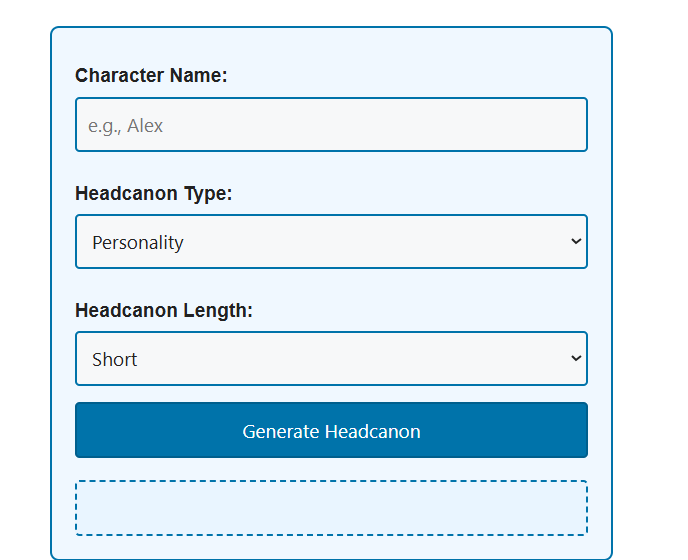The image size is (688, 560).
Task: Open the combo box currently showing Personality
Action: pyautogui.click(x=331, y=242)
